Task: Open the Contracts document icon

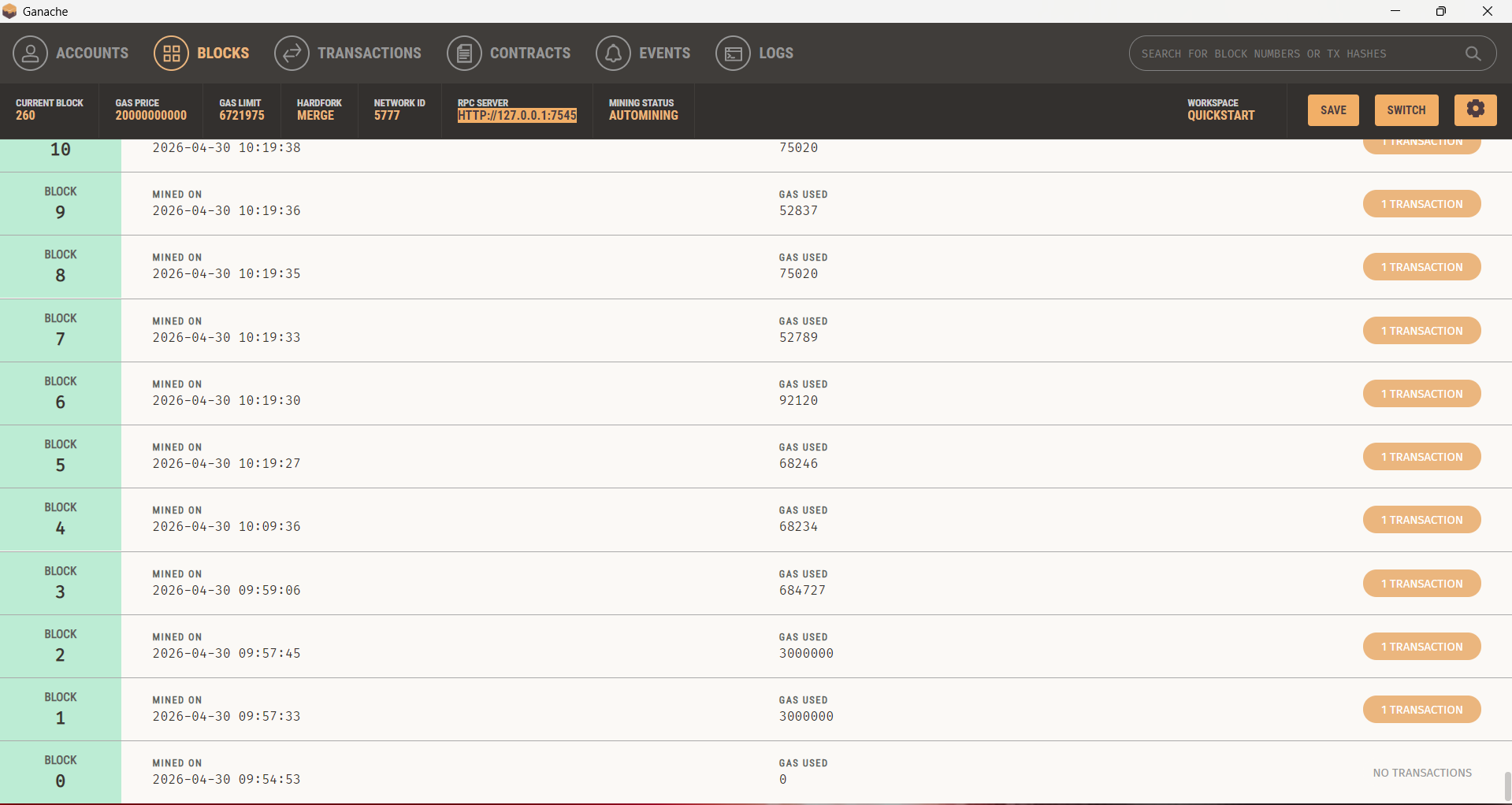Action: [464, 54]
